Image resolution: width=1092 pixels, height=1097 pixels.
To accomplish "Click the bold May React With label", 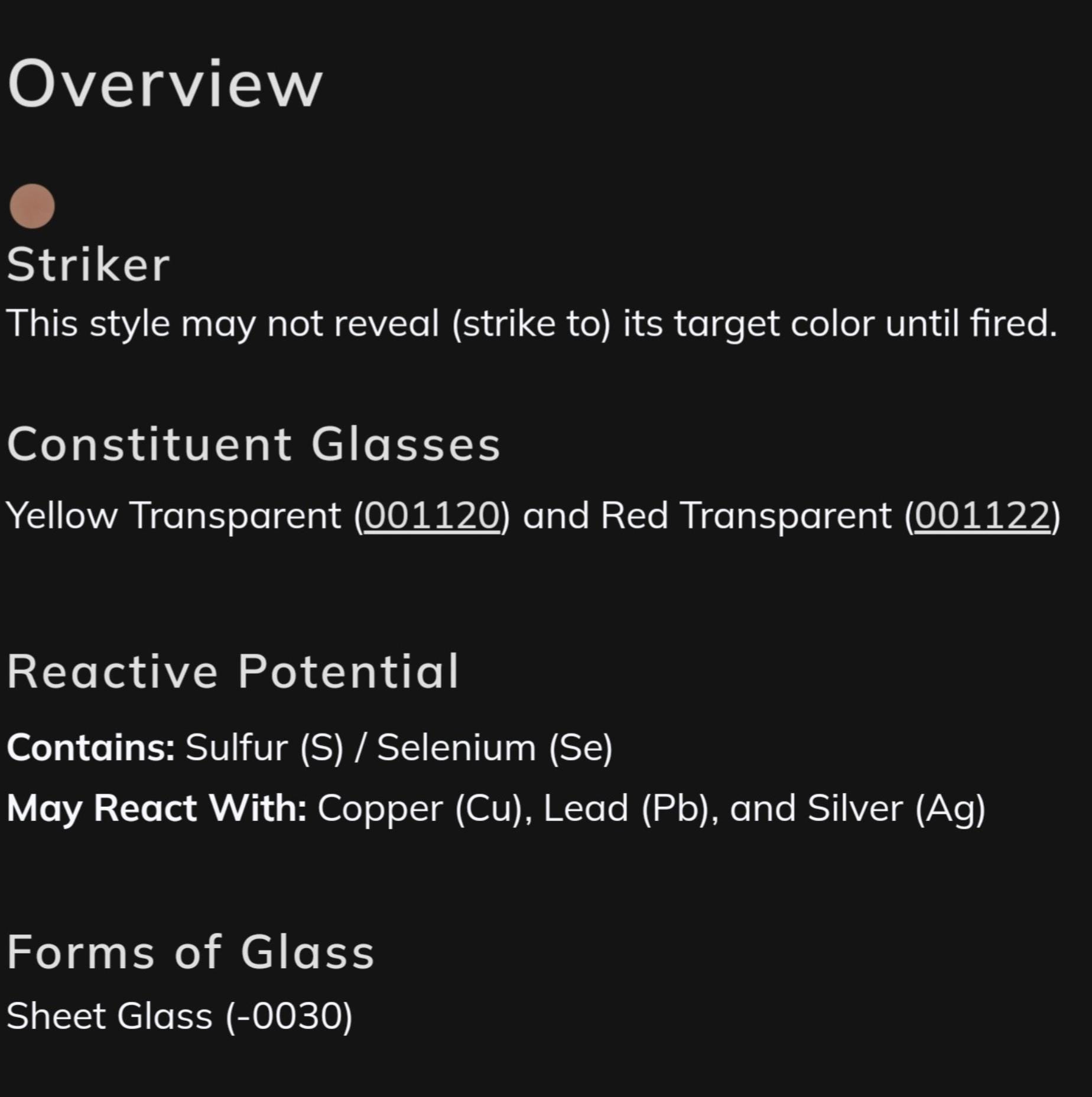I will 157,808.
